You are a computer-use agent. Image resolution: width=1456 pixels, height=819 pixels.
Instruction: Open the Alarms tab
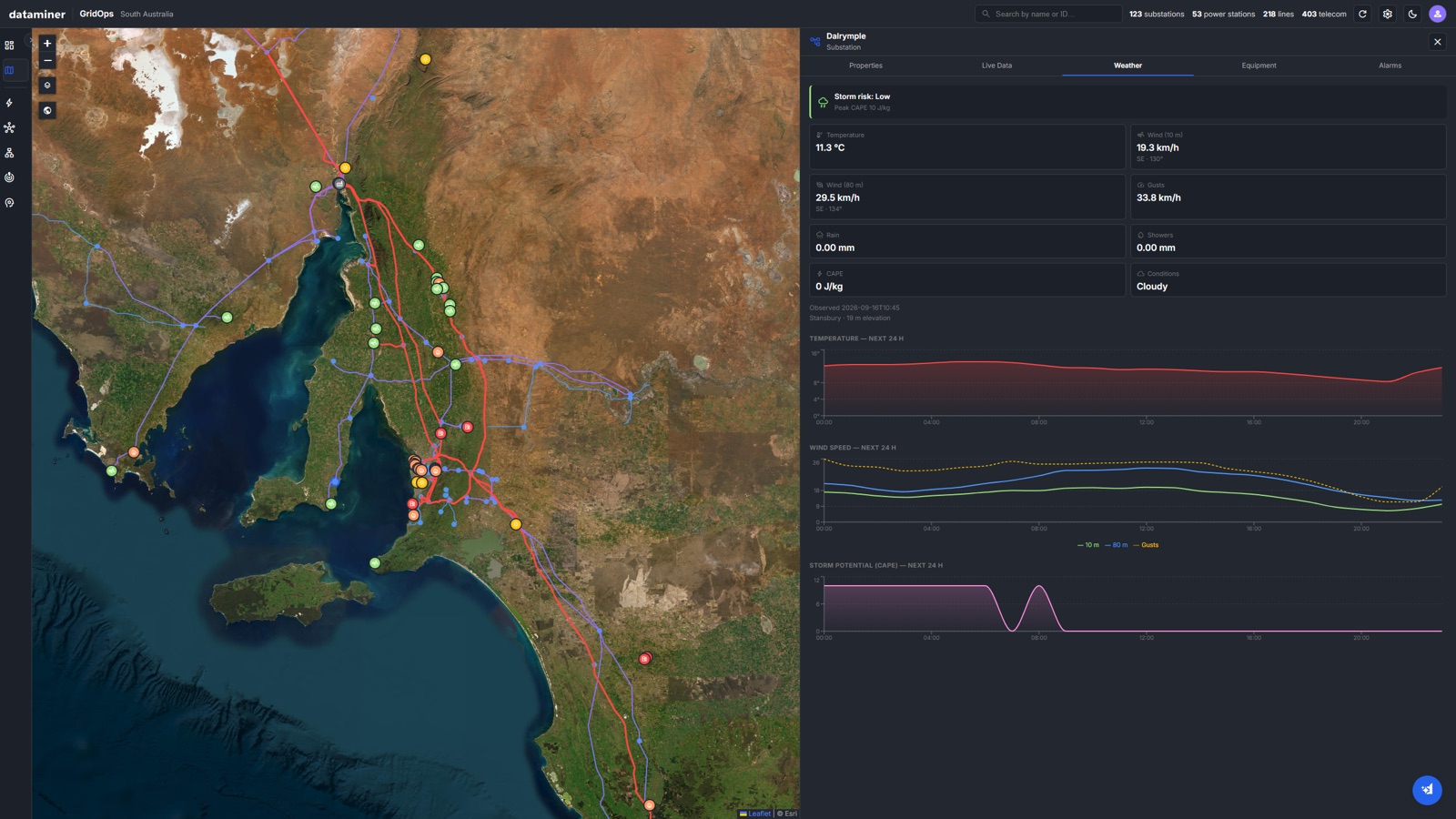(x=1390, y=66)
